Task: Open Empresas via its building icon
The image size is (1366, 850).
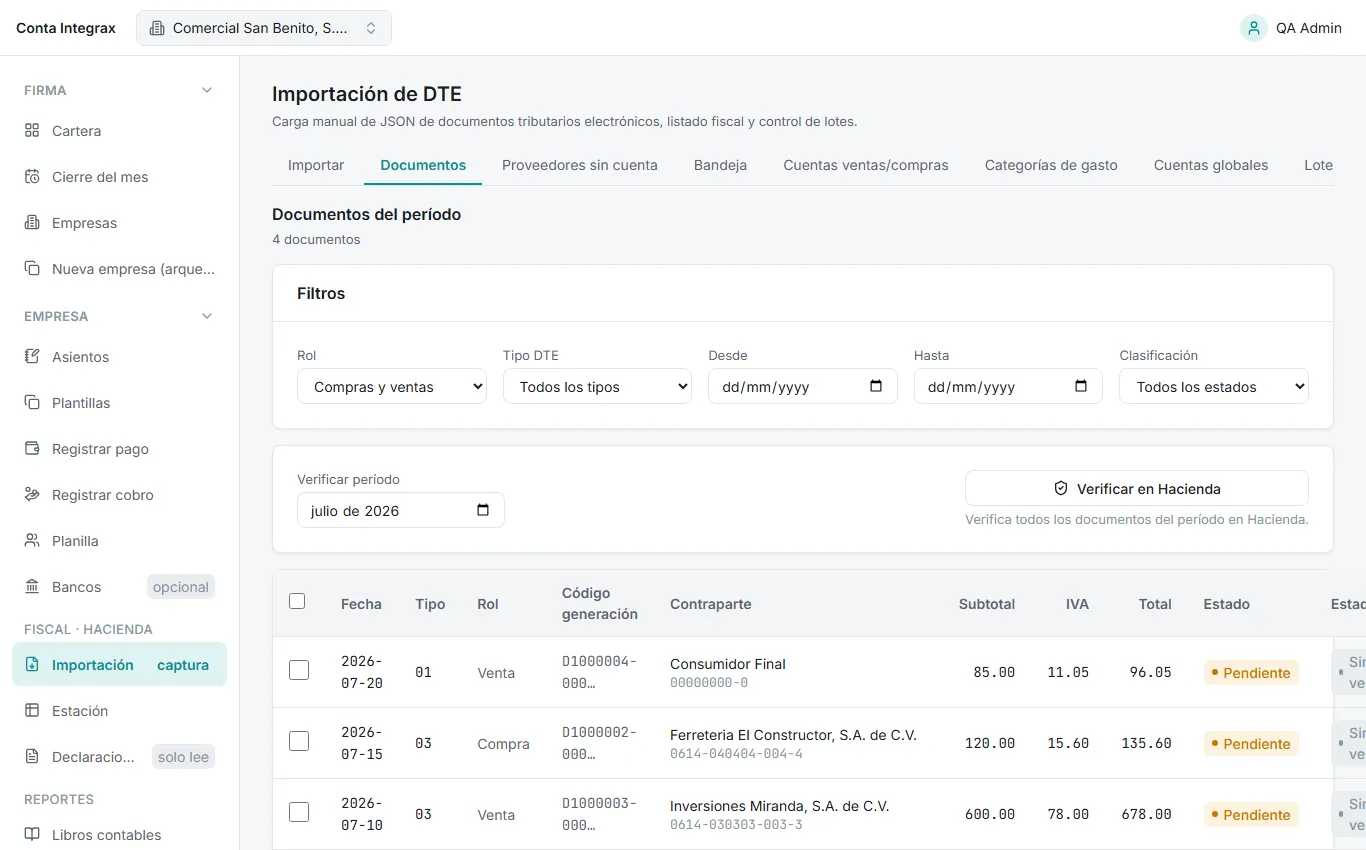Action: click(32, 223)
